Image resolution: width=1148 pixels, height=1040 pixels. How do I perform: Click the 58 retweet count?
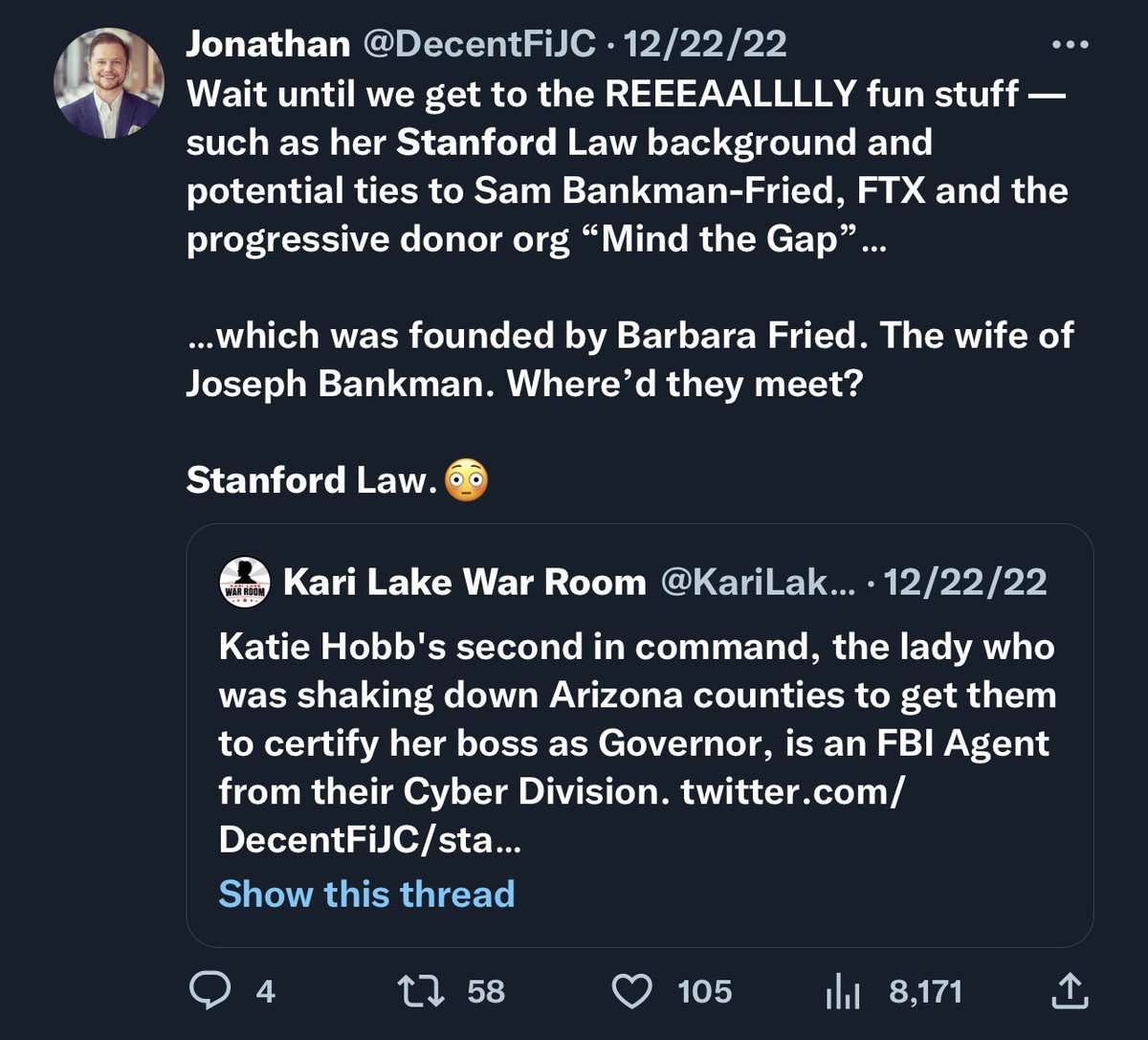click(x=486, y=992)
